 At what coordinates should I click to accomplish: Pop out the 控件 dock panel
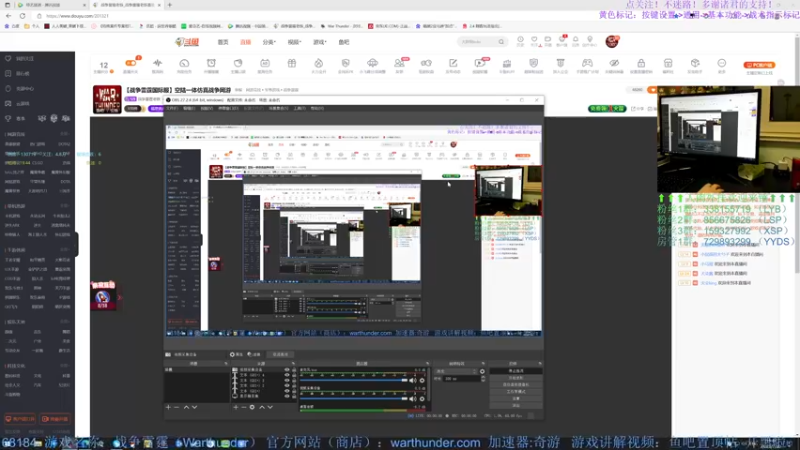pyautogui.click(x=540, y=364)
